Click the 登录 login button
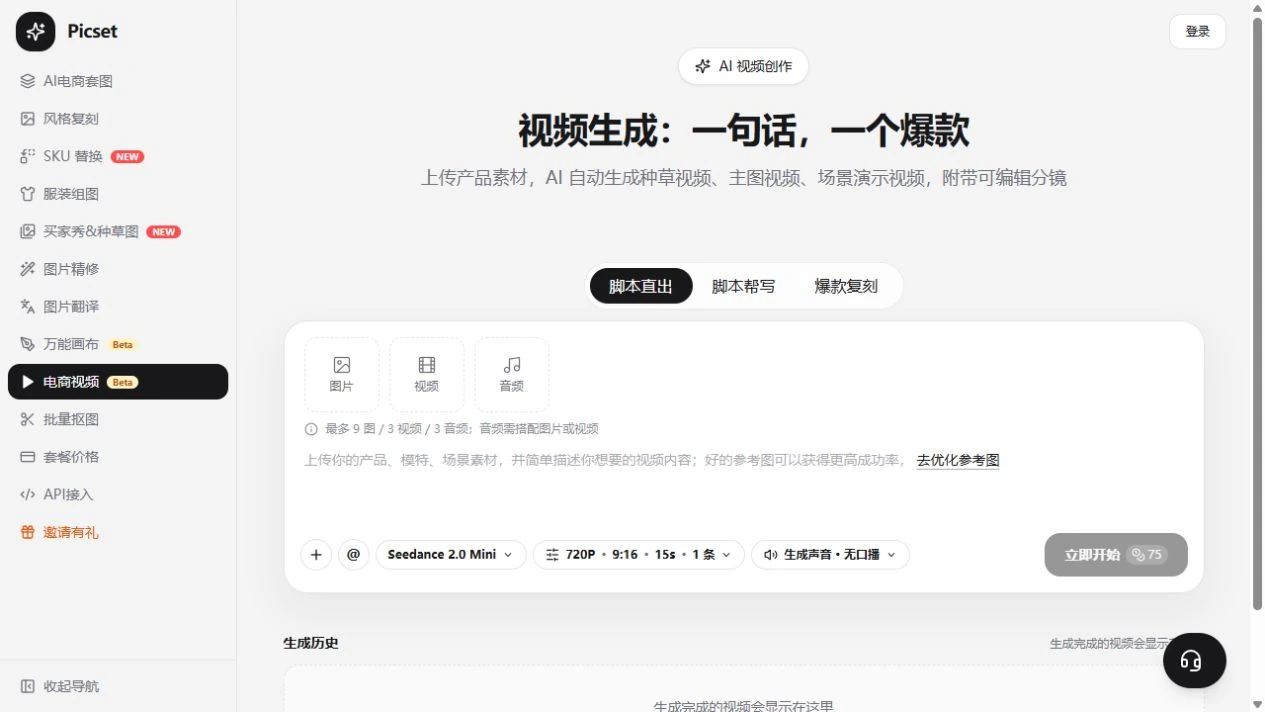 1197,31
